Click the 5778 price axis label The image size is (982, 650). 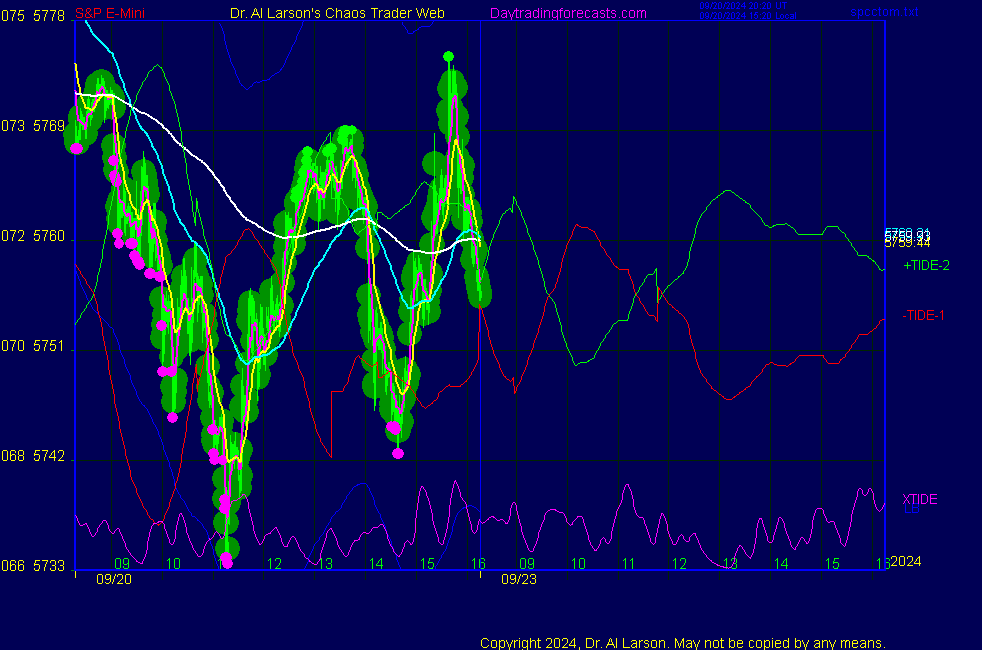tap(47, 16)
